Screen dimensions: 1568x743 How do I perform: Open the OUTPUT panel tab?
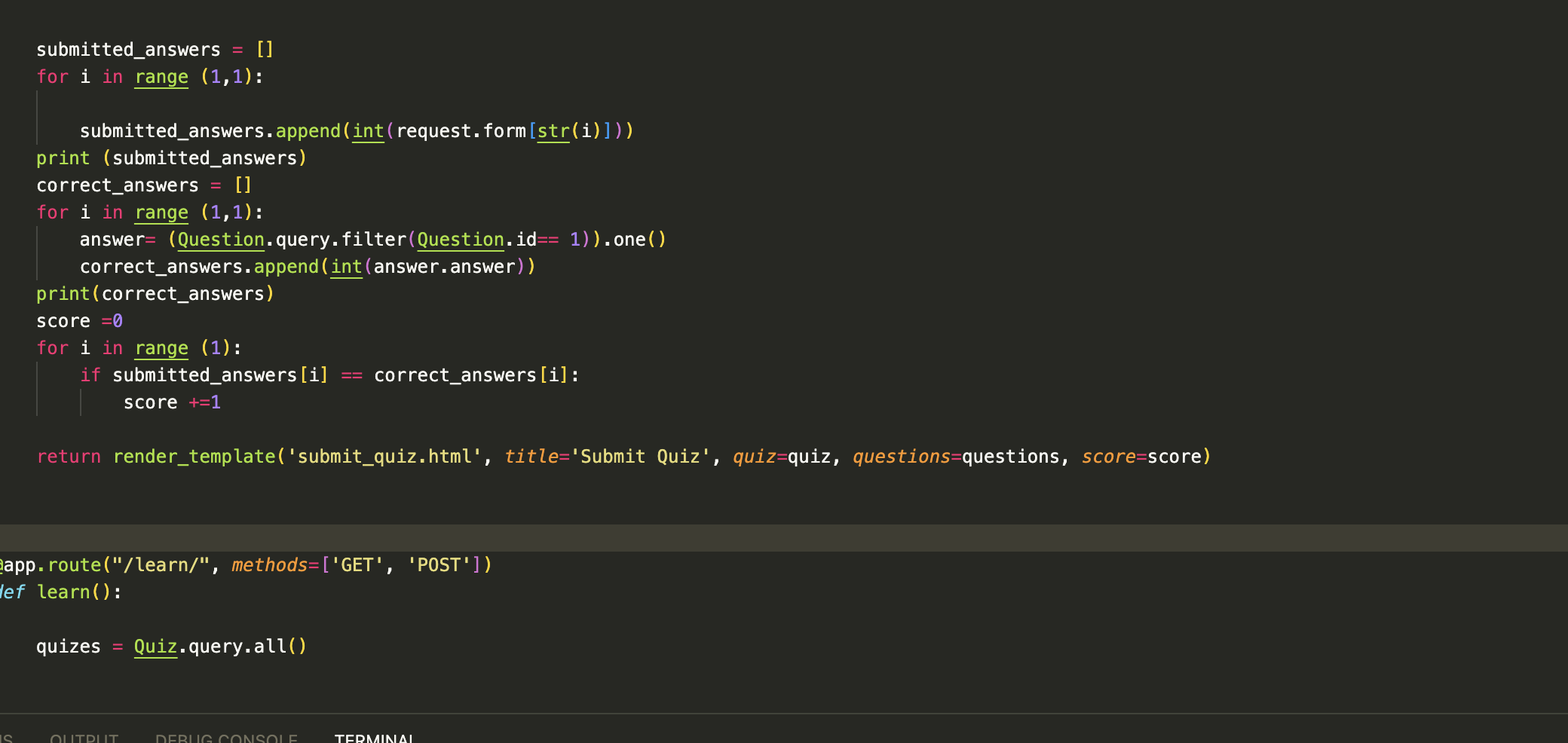[x=84, y=738]
